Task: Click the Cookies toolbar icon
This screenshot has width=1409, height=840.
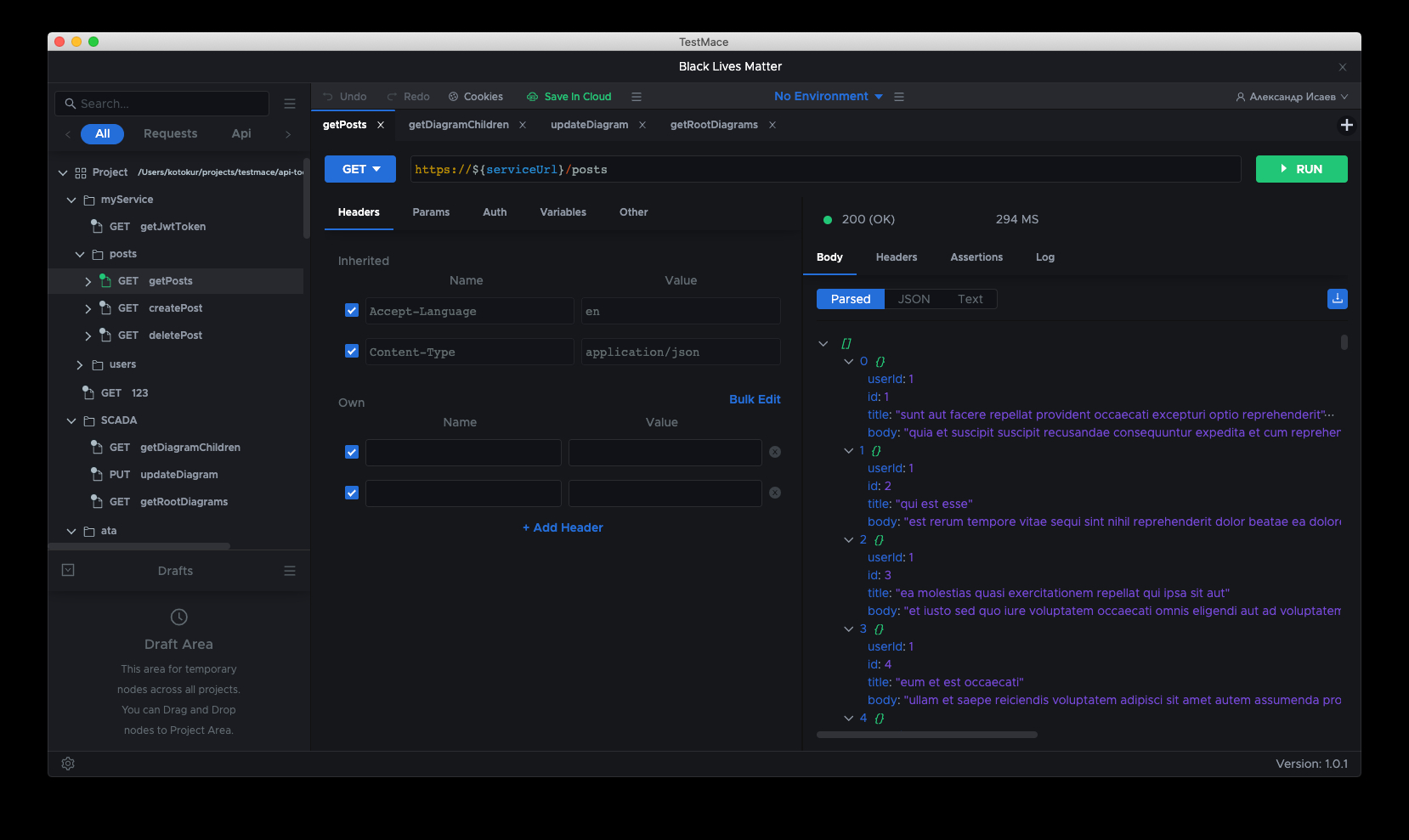Action: [x=454, y=97]
